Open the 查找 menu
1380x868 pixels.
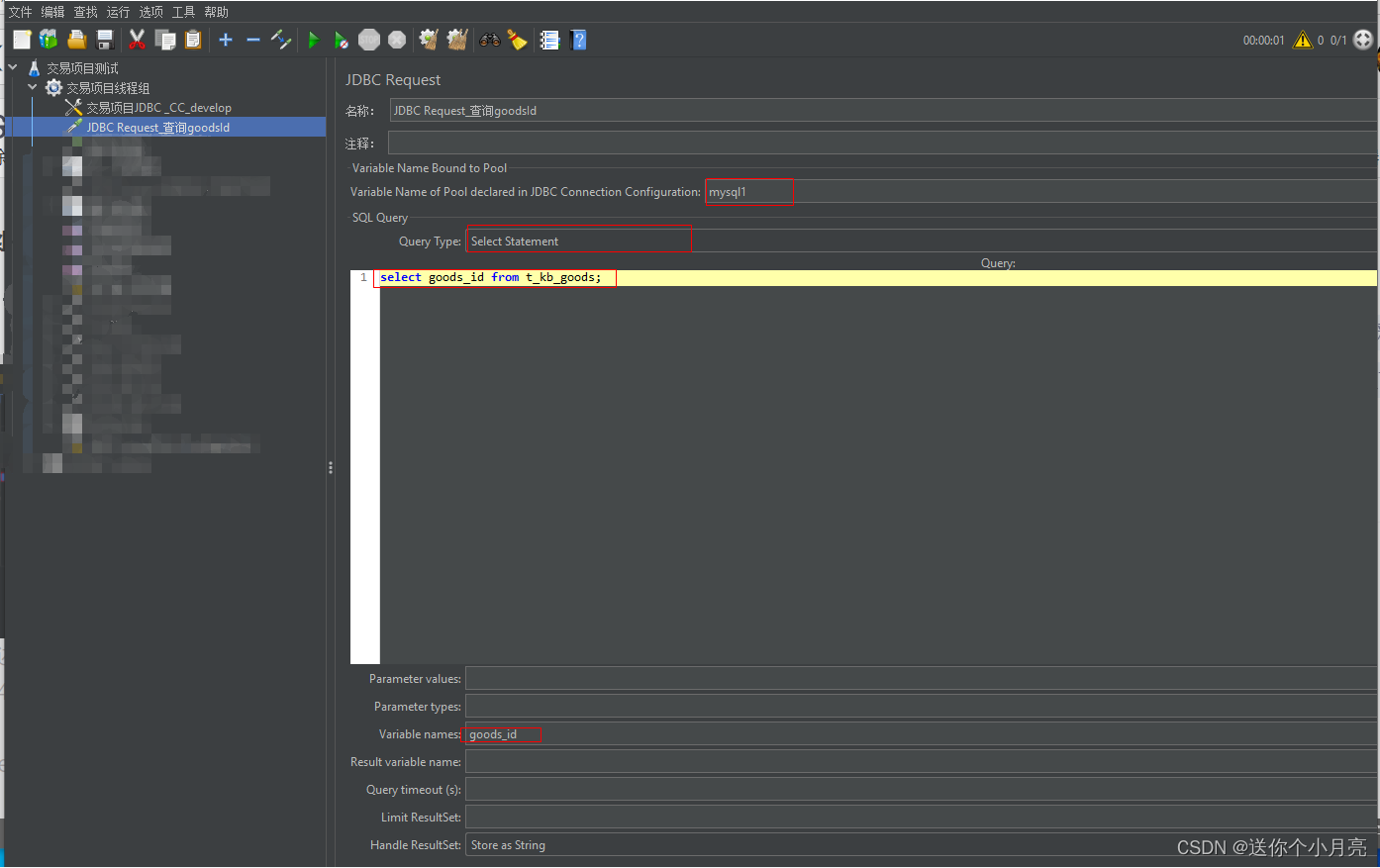(x=86, y=12)
